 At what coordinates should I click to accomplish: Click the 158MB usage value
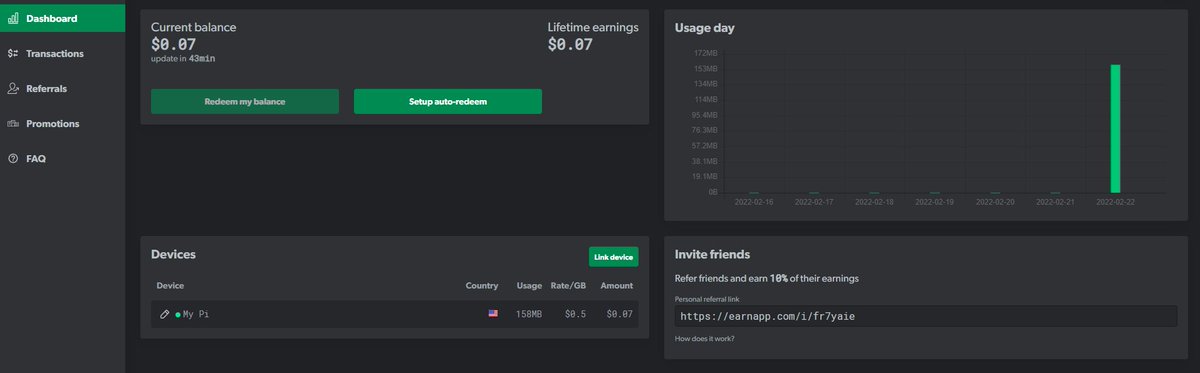529,314
